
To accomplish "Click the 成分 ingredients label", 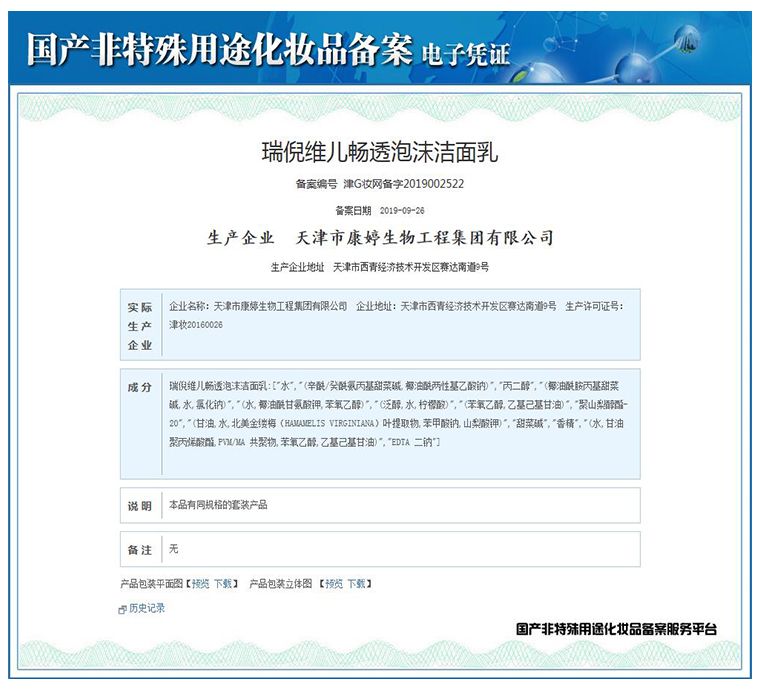I will (140, 387).
